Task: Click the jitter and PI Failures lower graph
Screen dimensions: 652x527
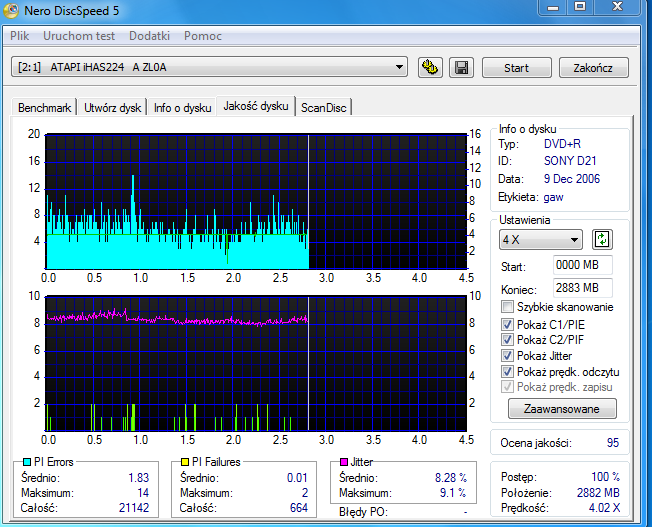Action: 256,364
